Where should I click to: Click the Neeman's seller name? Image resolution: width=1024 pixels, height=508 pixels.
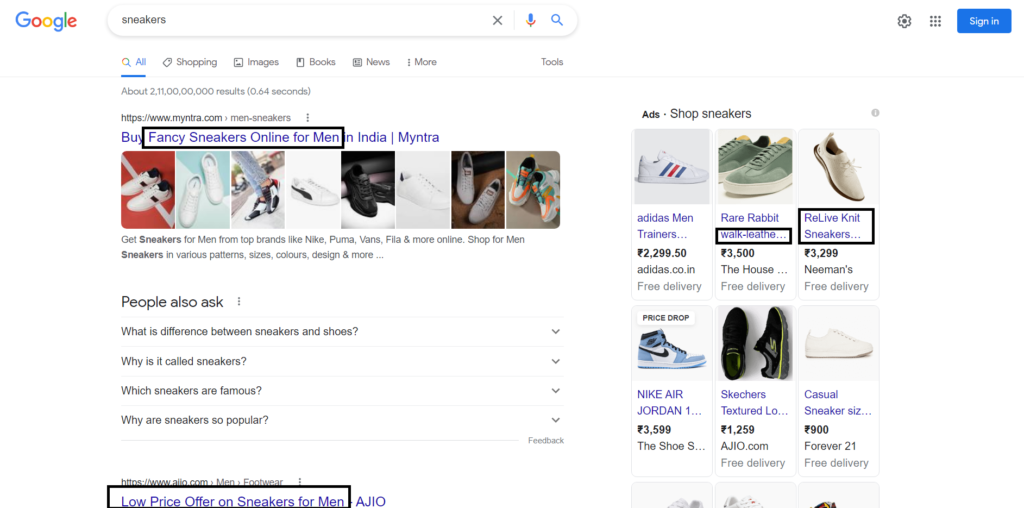pos(829,270)
